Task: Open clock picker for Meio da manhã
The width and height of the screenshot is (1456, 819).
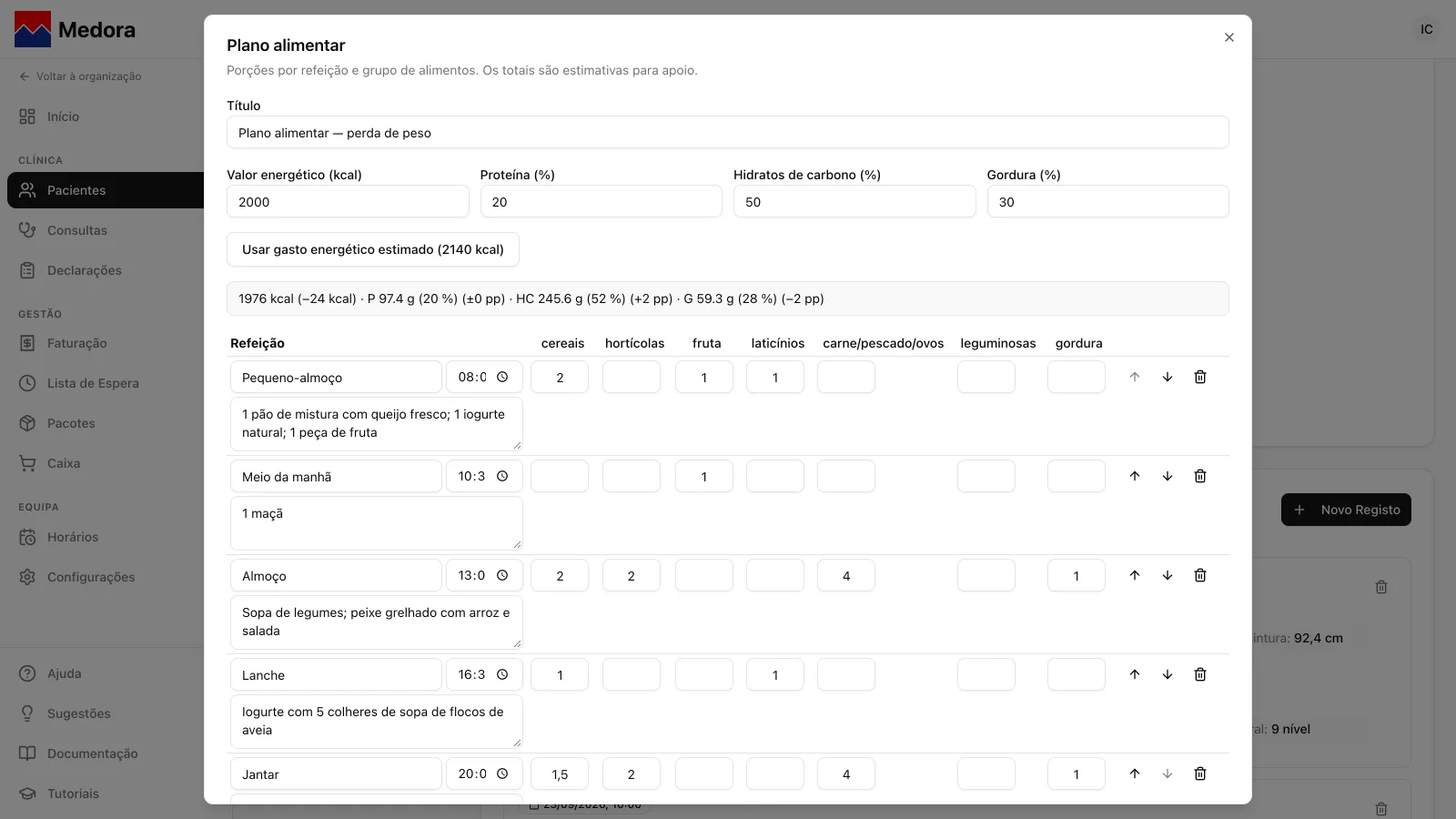Action: point(502,476)
